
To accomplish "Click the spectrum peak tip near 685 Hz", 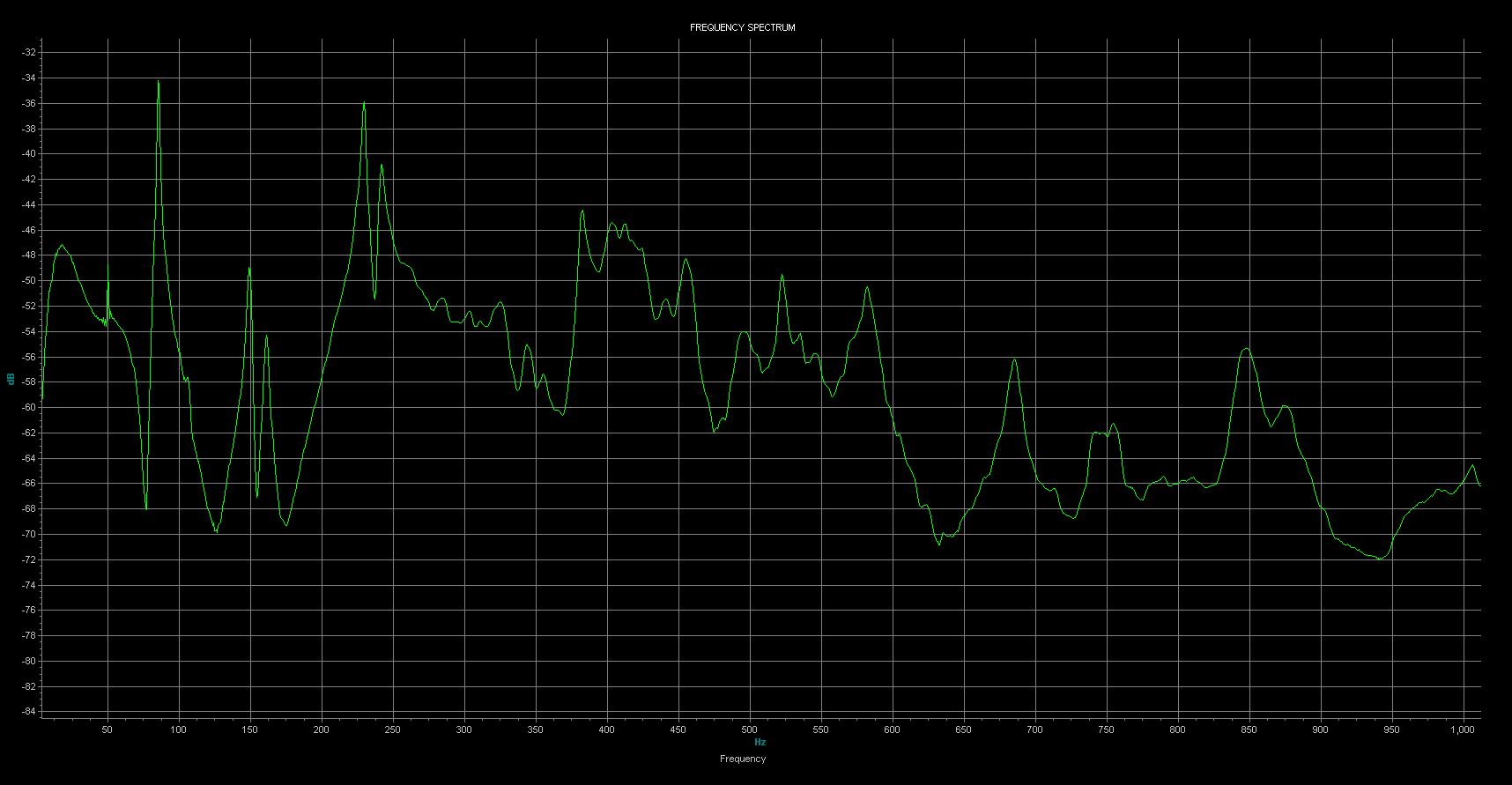I will click(x=1015, y=359).
